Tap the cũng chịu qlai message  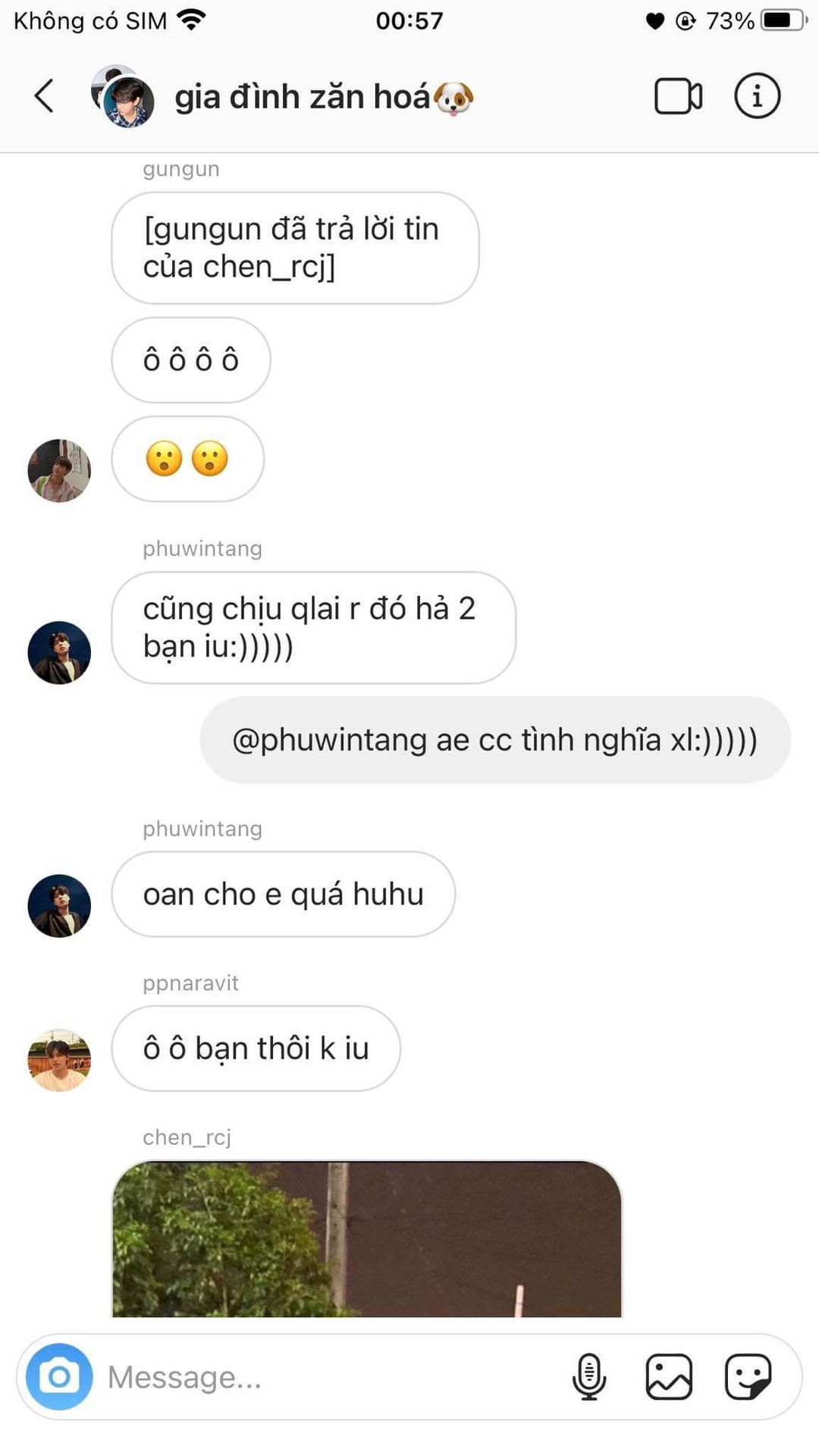pyautogui.click(x=314, y=628)
